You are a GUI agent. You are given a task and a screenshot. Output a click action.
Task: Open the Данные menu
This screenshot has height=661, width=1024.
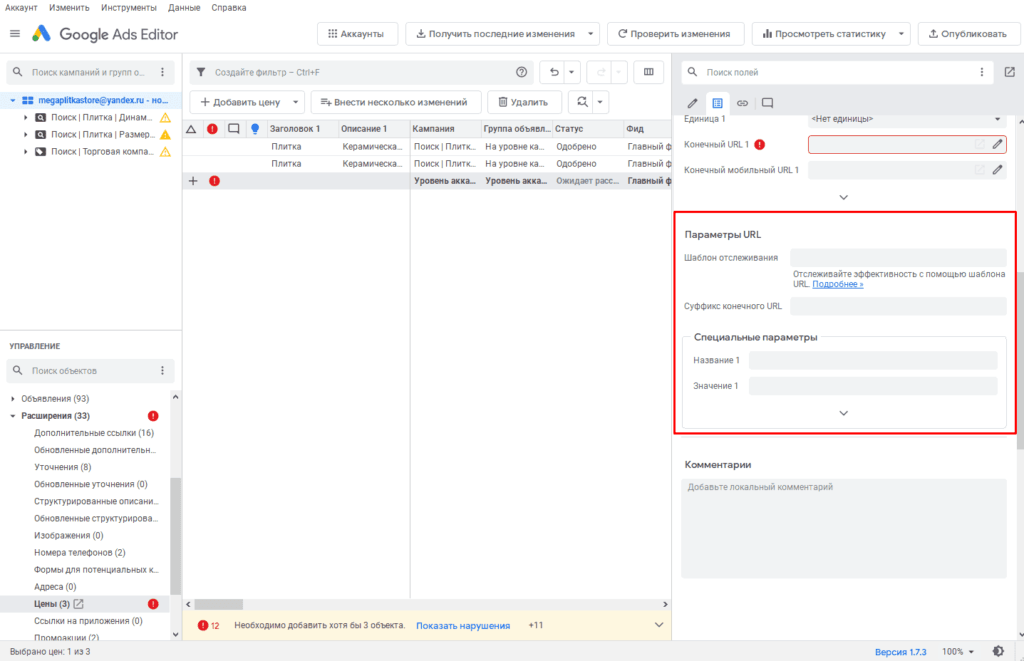point(184,8)
